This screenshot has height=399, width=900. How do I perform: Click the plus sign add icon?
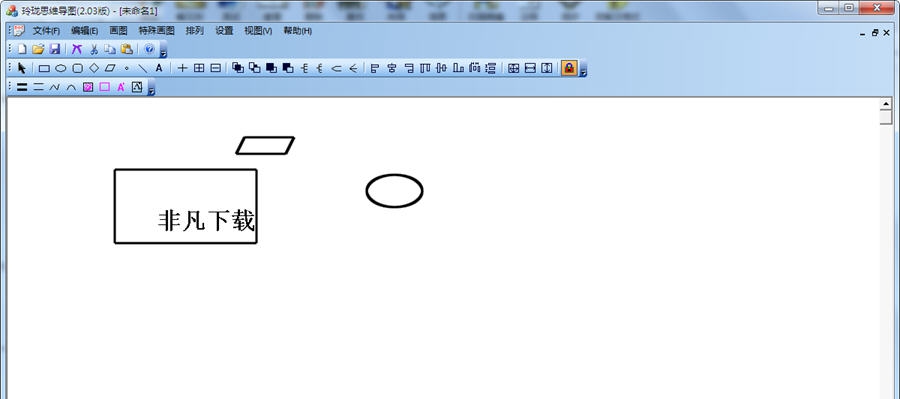point(183,68)
